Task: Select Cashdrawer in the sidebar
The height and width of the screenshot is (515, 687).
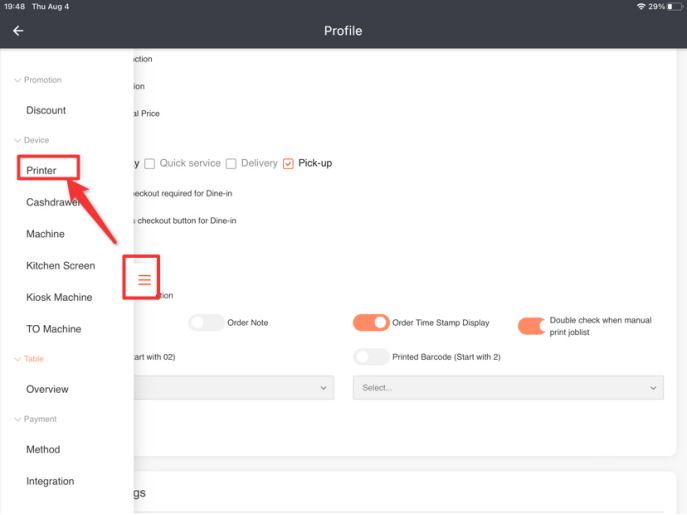Action: tap(52, 202)
